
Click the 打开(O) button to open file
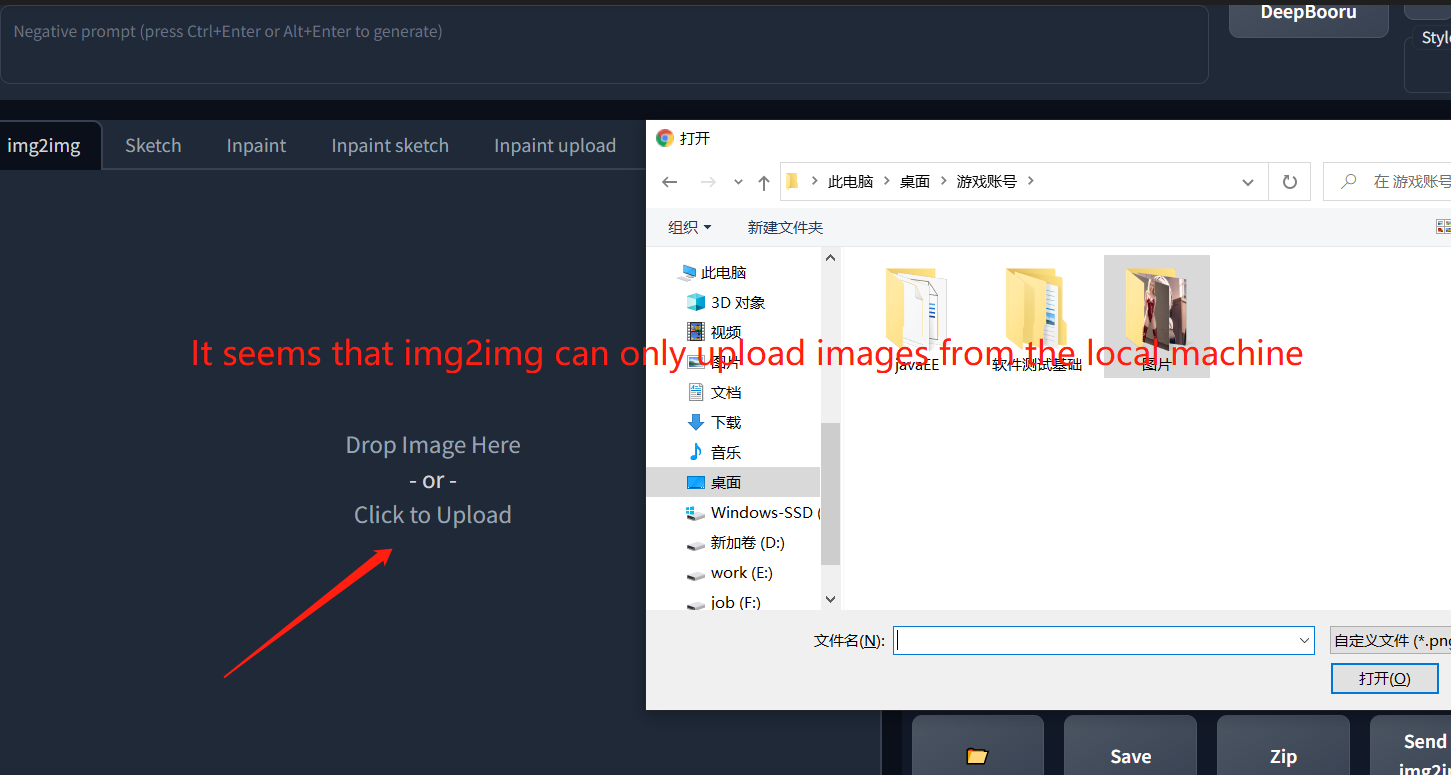pyautogui.click(x=1385, y=678)
